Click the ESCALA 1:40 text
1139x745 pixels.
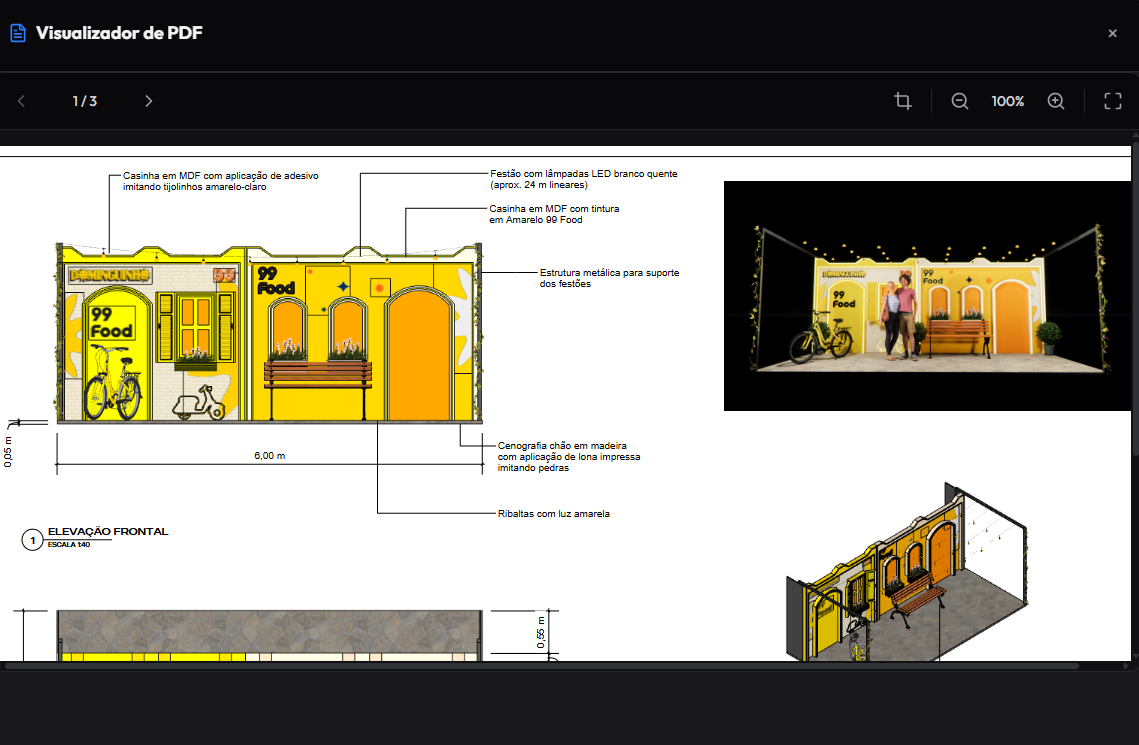tap(69, 545)
